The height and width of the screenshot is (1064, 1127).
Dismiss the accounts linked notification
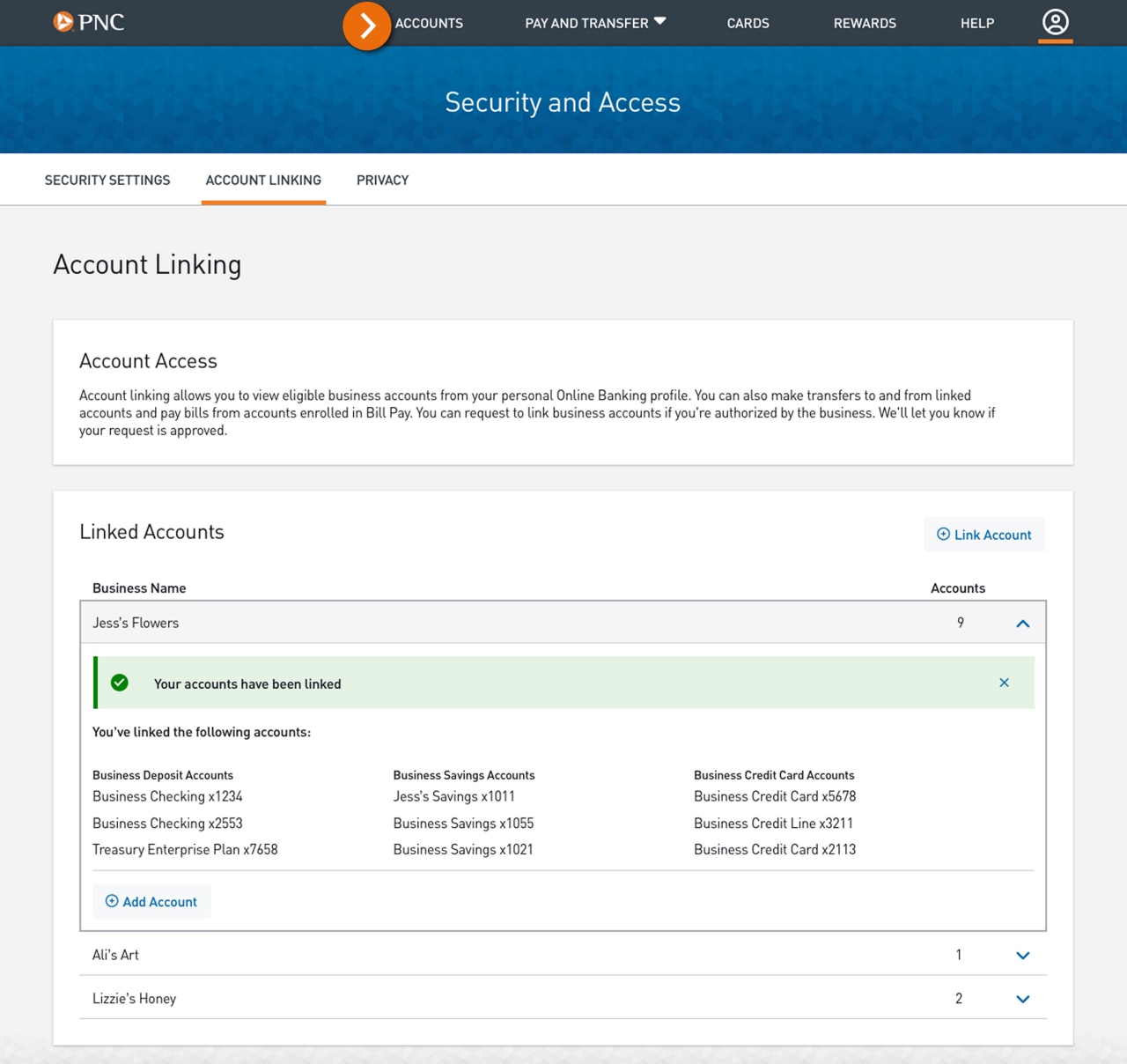tap(1004, 682)
